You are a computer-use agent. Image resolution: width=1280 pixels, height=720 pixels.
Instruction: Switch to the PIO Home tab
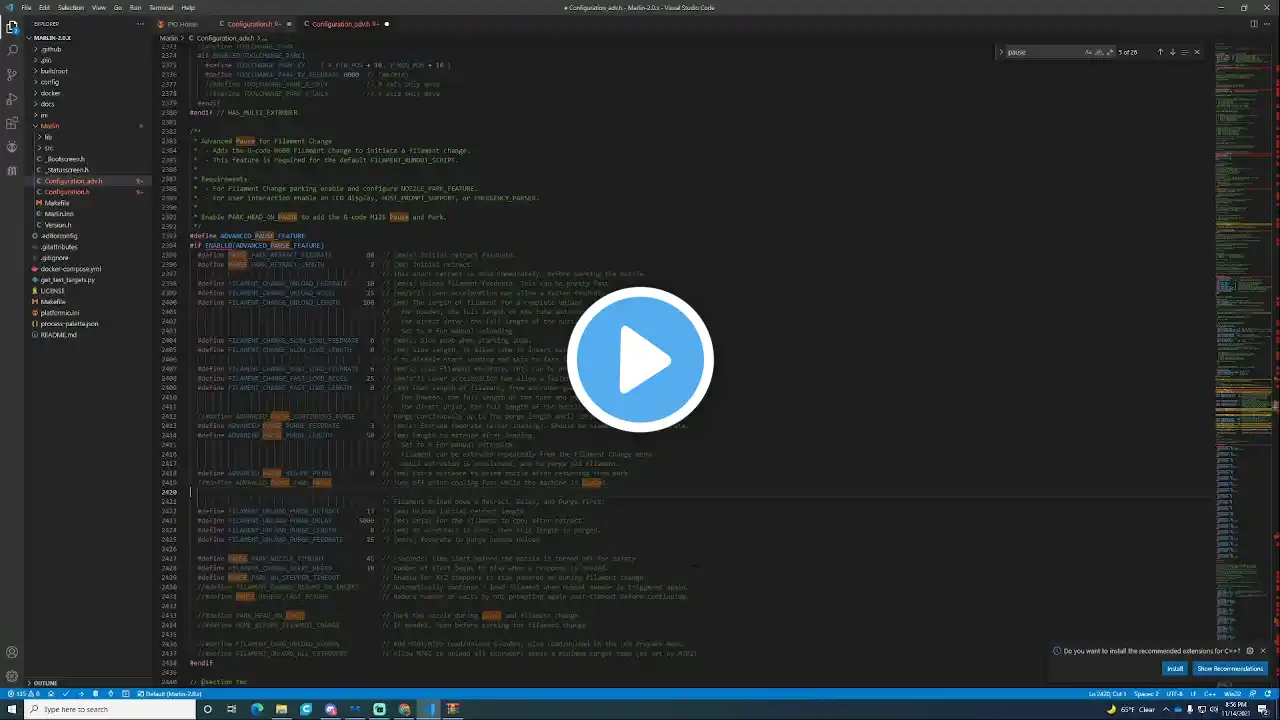[182, 24]
